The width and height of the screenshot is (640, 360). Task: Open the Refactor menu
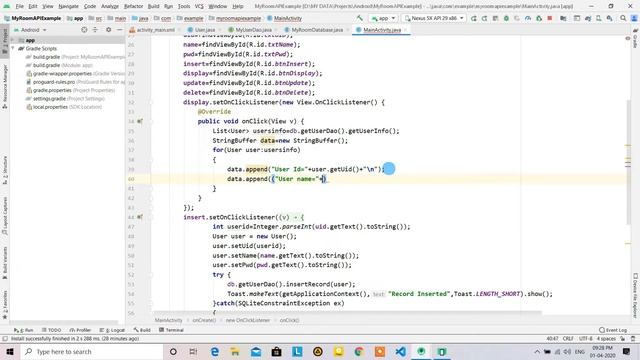(133, 6)
